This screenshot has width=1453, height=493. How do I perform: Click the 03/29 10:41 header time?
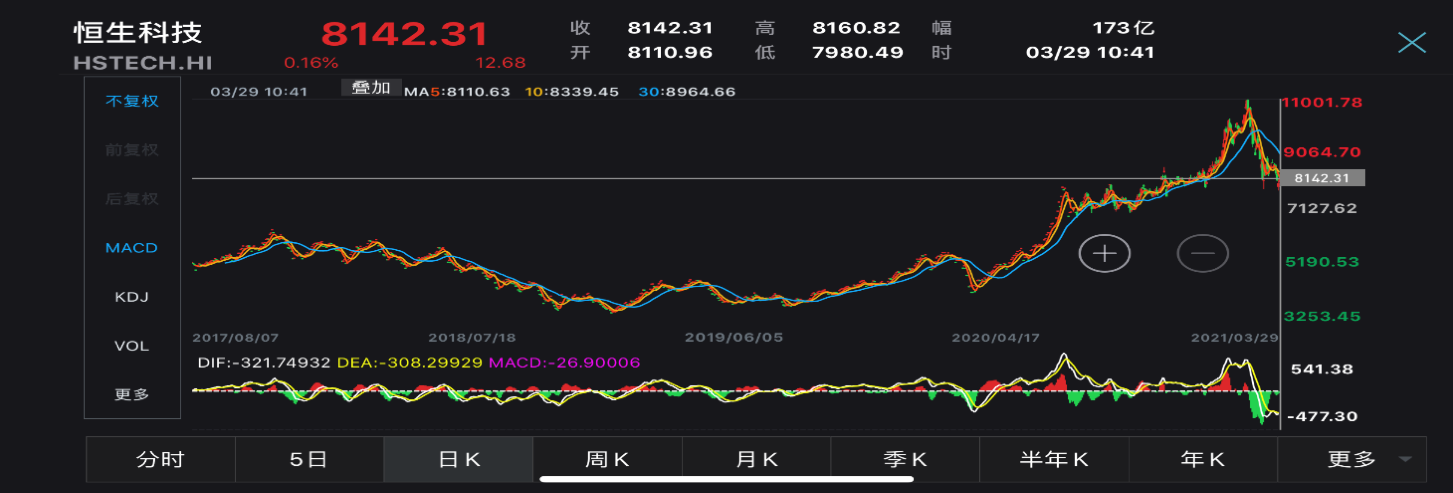[1091, 52]
